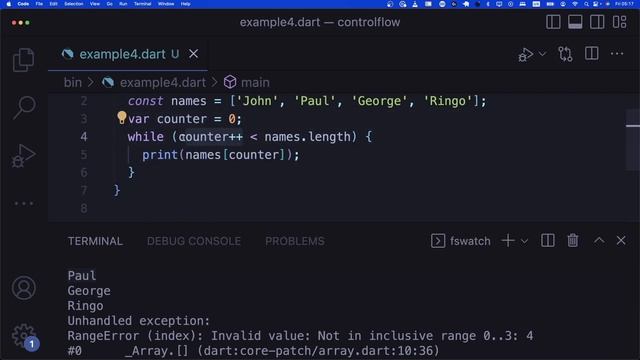Click the print(names[counter]) statement

(x=220, y=155)
